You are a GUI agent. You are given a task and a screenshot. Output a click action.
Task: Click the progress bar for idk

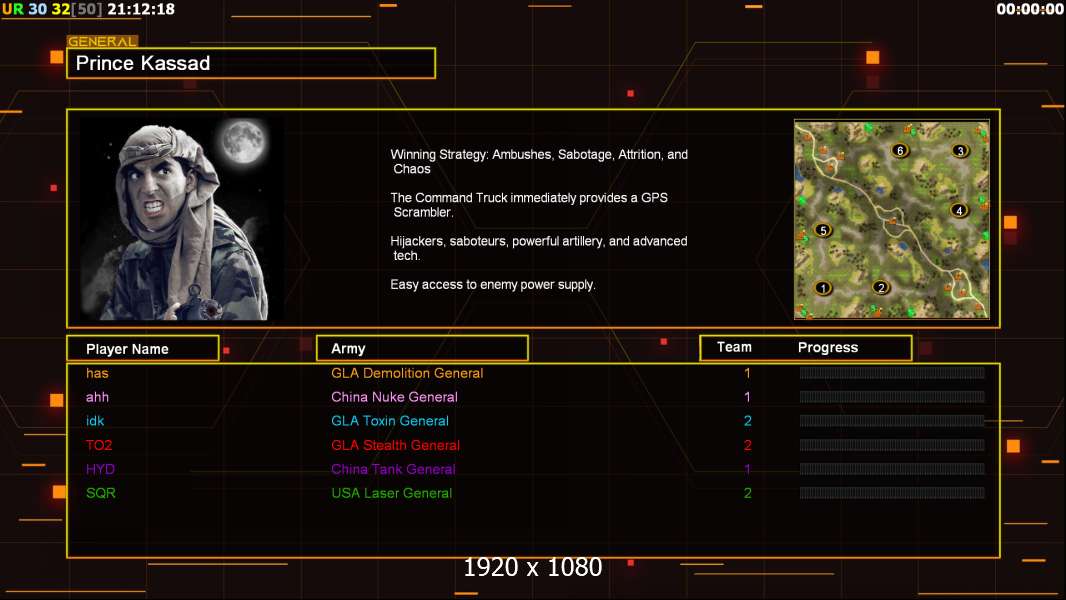(x=892, y=421)
